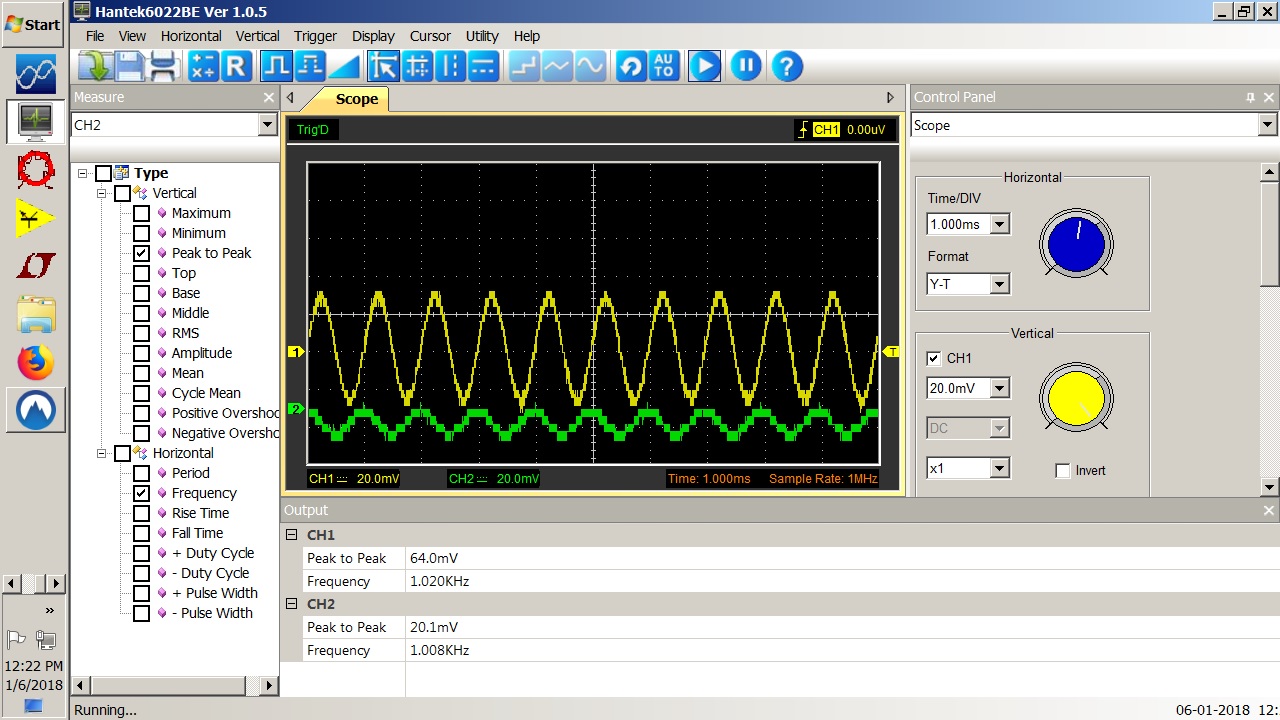This screenshot has width=1280, height=720.
Task: Check the Minimum measurement box
Action: pos(142,233)
